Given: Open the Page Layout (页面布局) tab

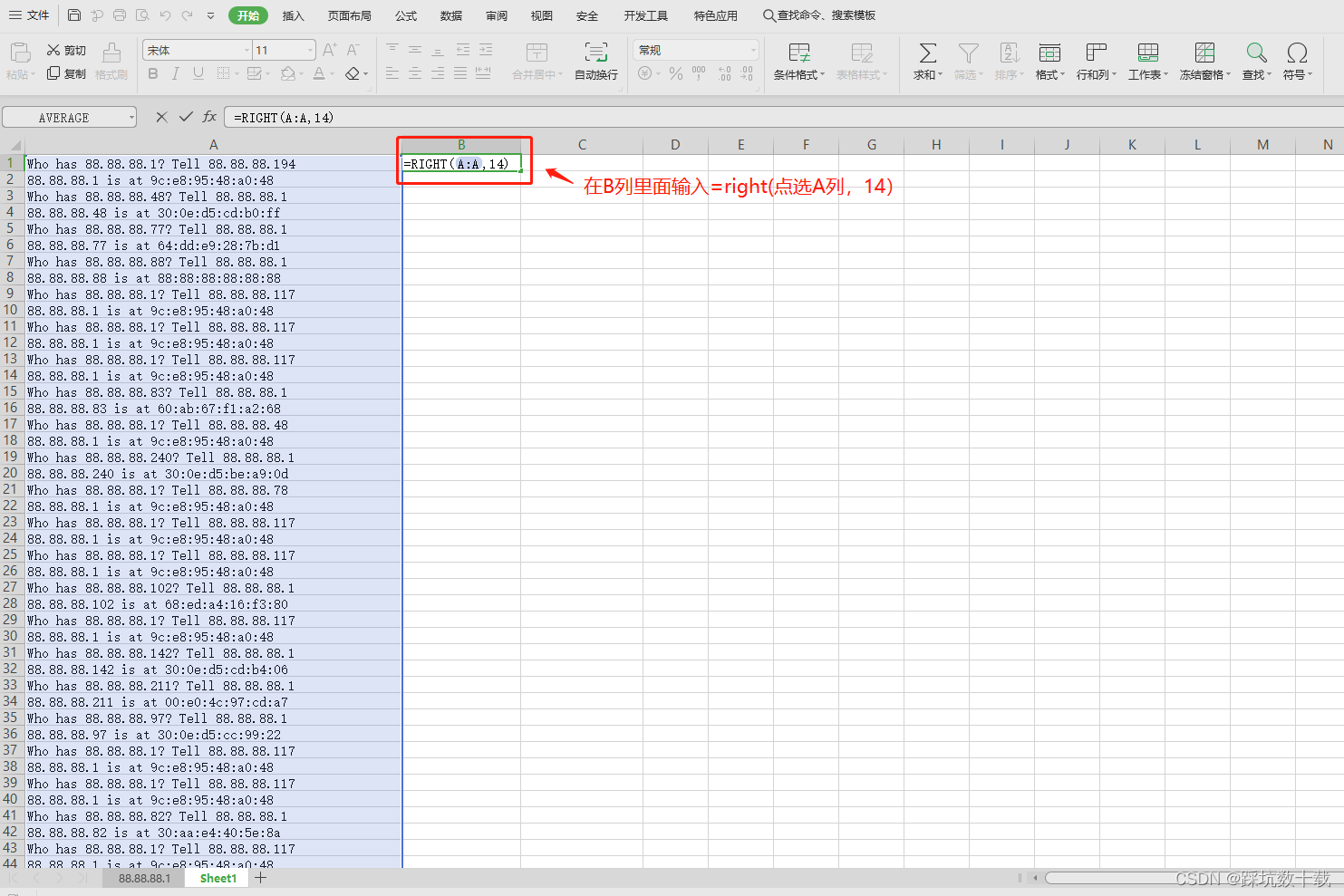Looking at the screenshot, I should (x=349, y=15).
